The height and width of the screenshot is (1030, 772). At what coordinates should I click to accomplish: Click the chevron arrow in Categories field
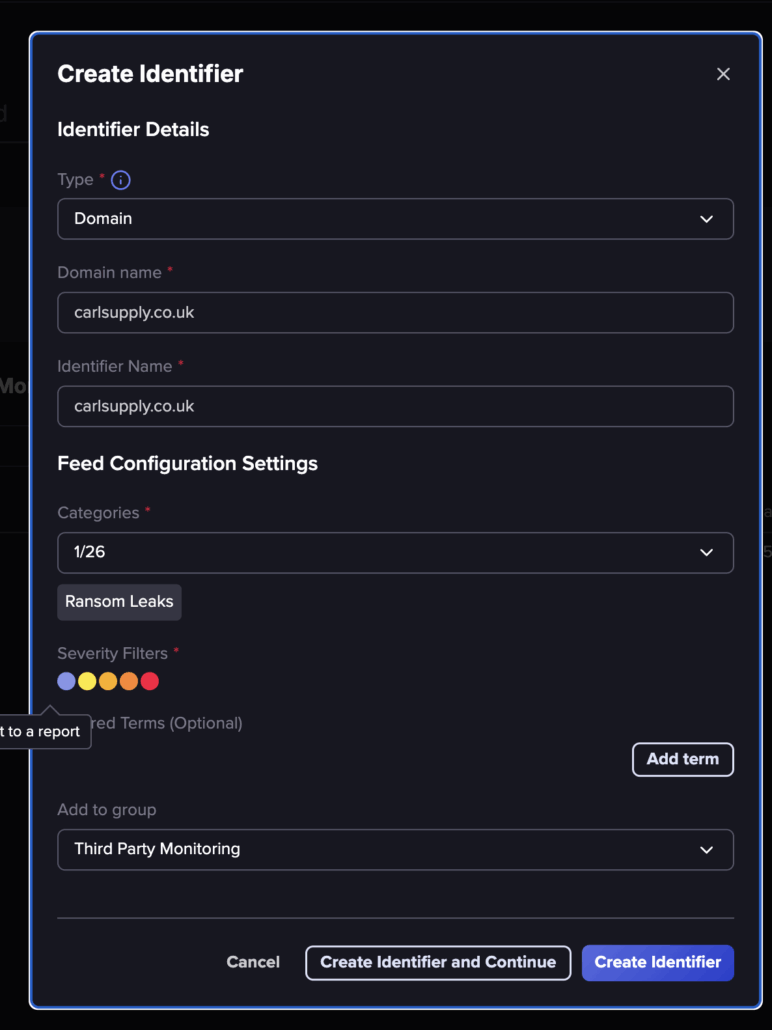pos(706,553)
